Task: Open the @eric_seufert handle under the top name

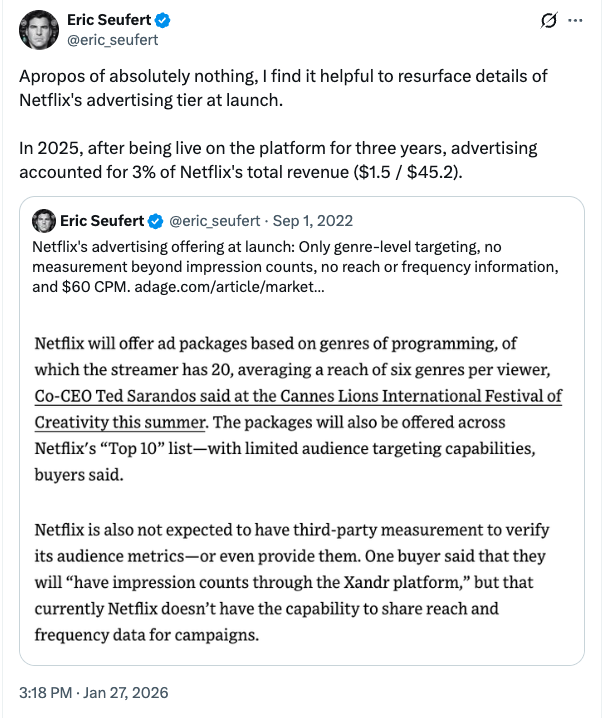Action: tap(112, 40)
